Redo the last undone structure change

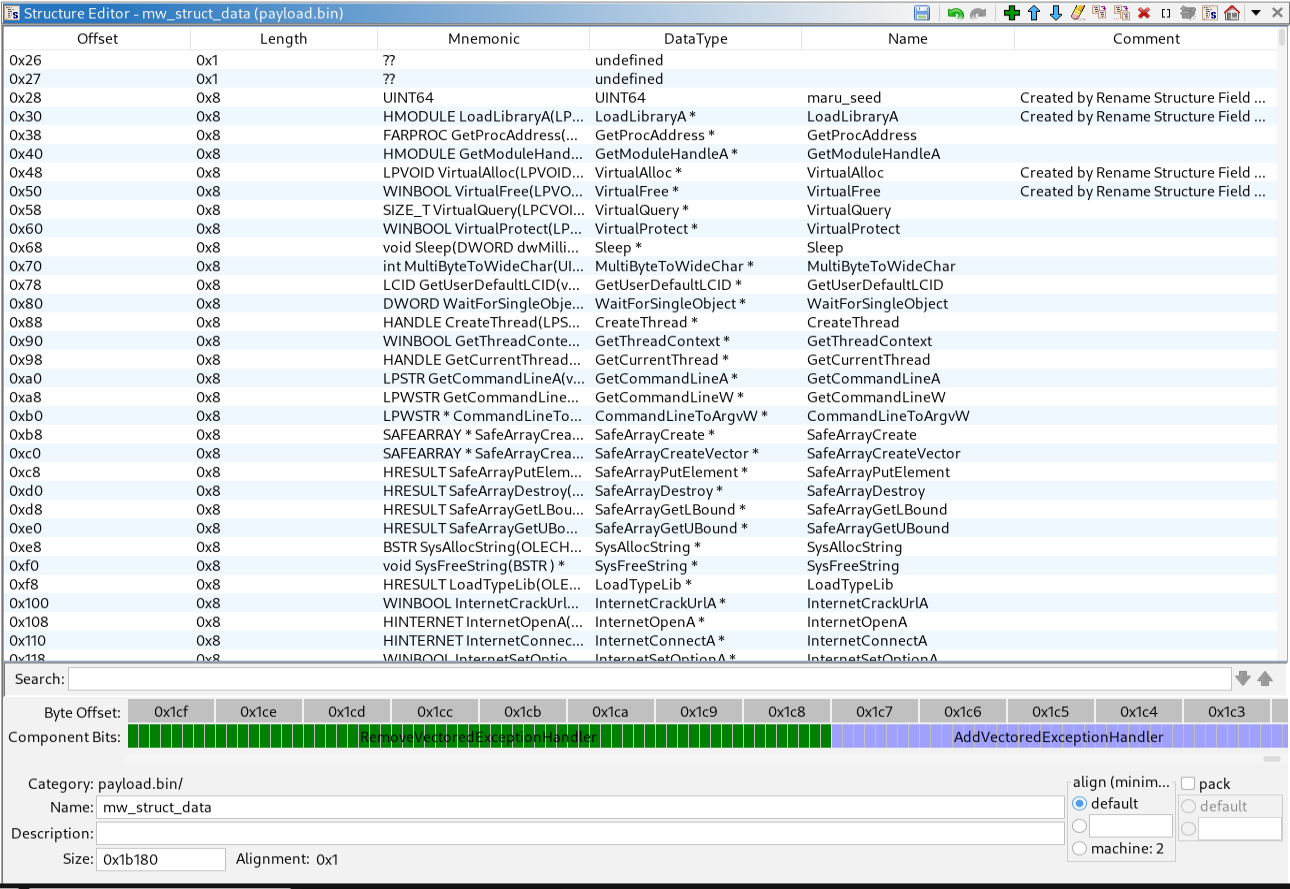978,13
